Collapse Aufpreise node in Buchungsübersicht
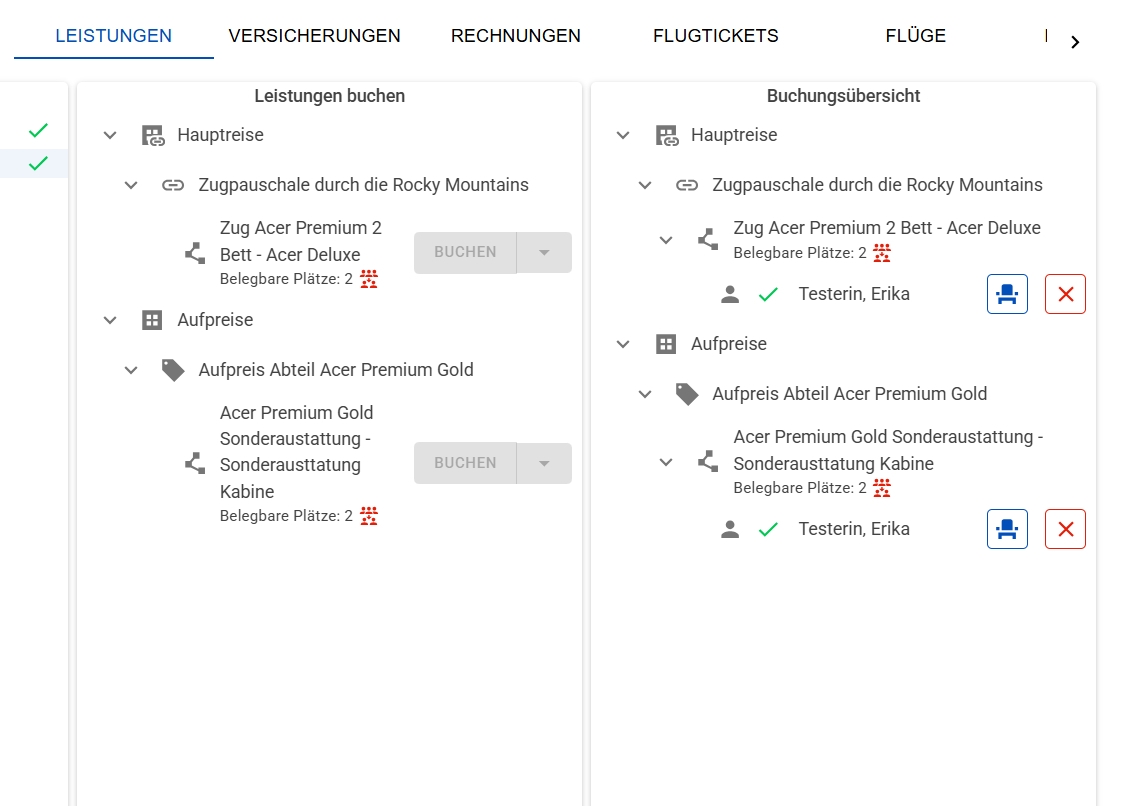Image resolution: width=1129 pixels, height=806 pixels. (x=623, y=344)
